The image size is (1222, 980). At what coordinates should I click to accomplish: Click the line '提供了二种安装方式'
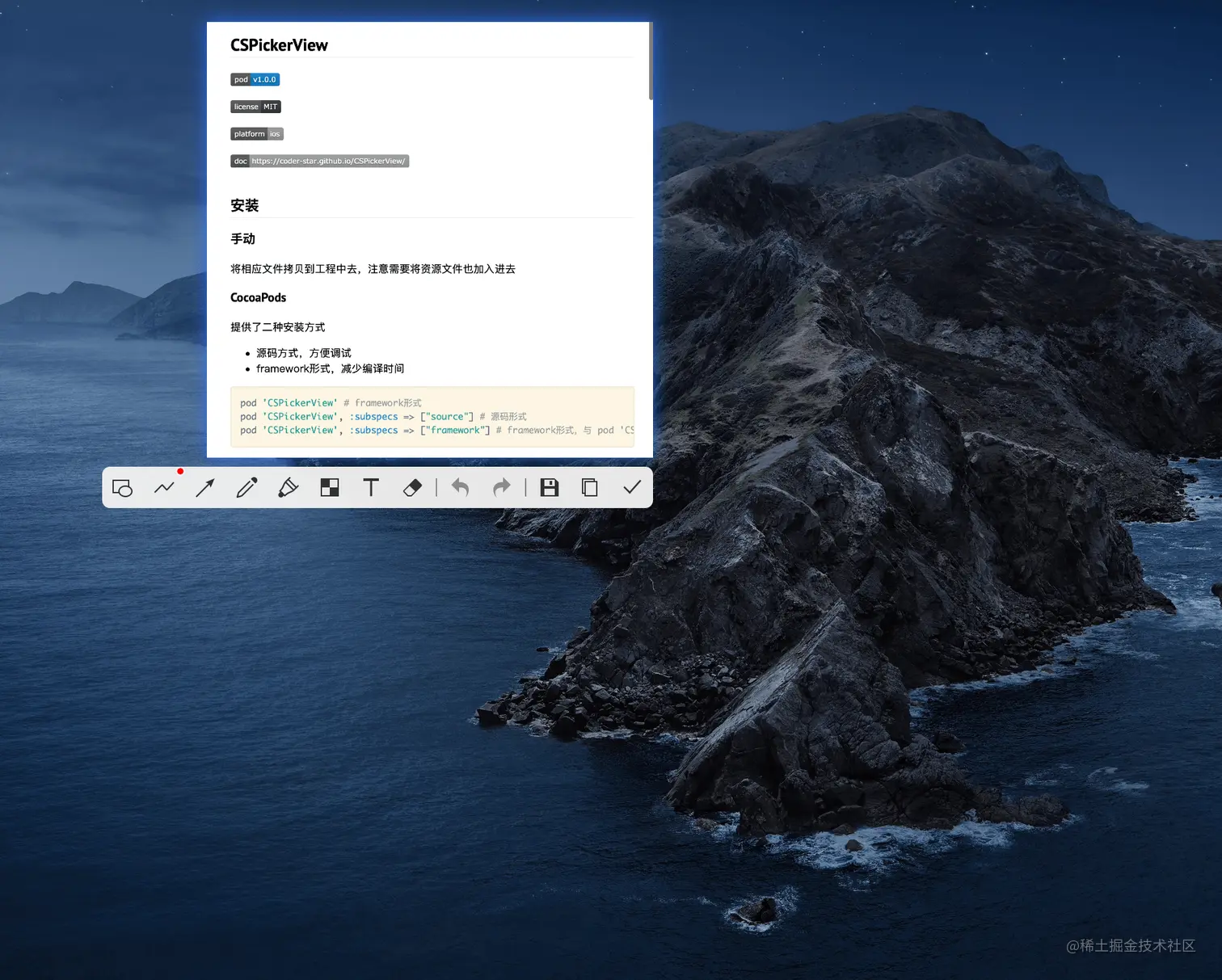[278, 327]
